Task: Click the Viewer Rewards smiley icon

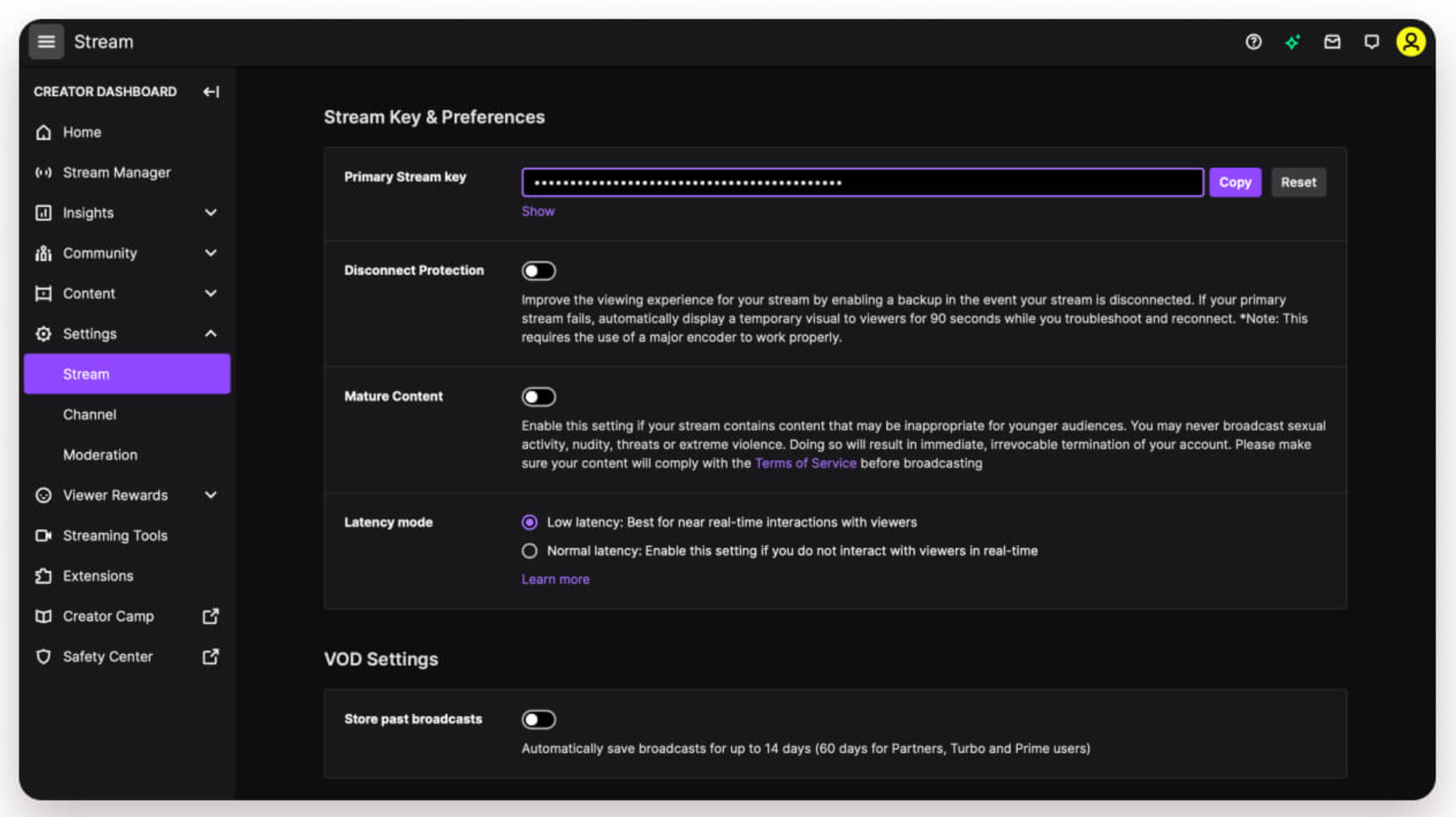Action: [x=43, y=496]
